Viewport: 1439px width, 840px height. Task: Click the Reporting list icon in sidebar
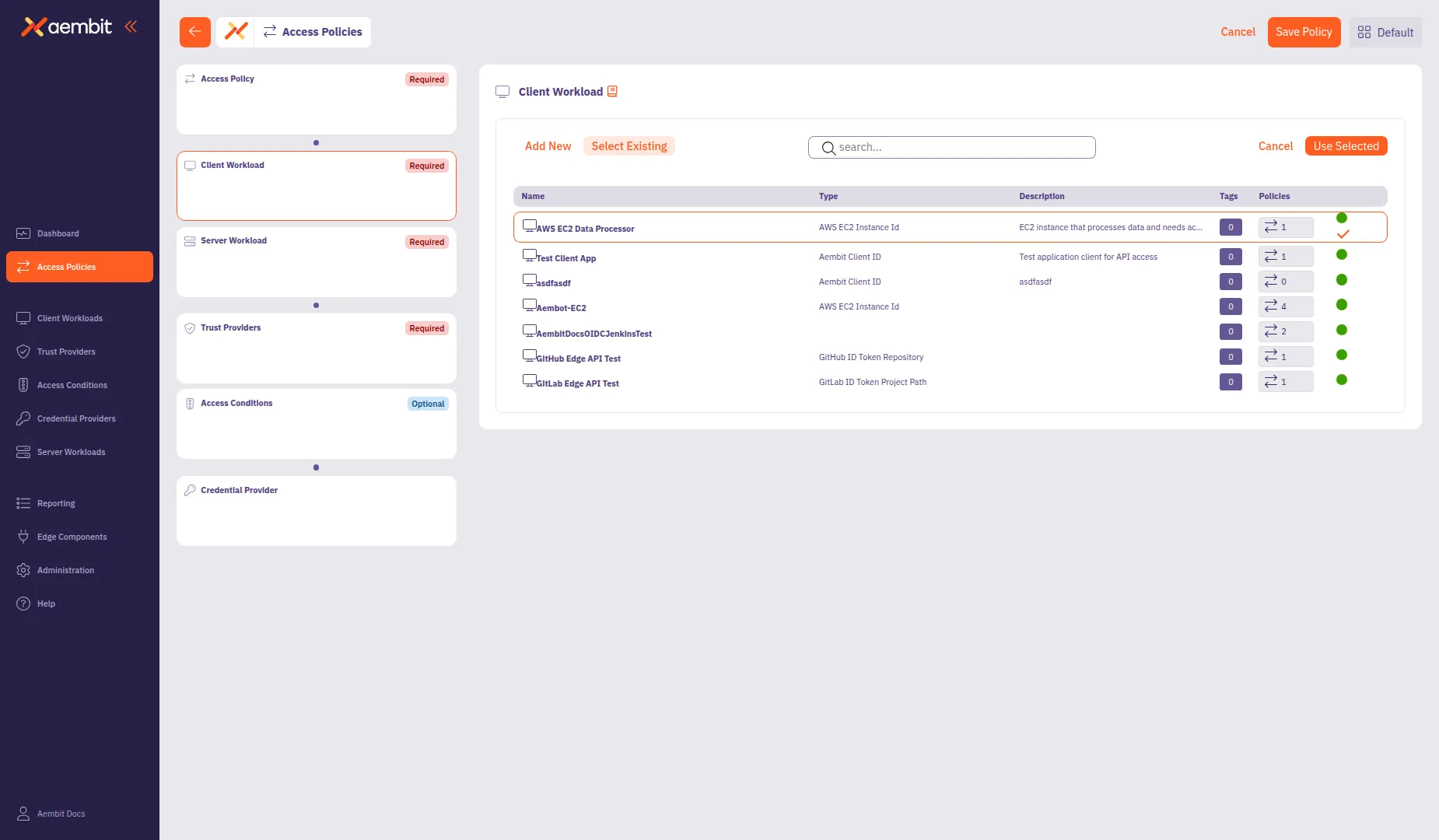[x=23, y=502]
